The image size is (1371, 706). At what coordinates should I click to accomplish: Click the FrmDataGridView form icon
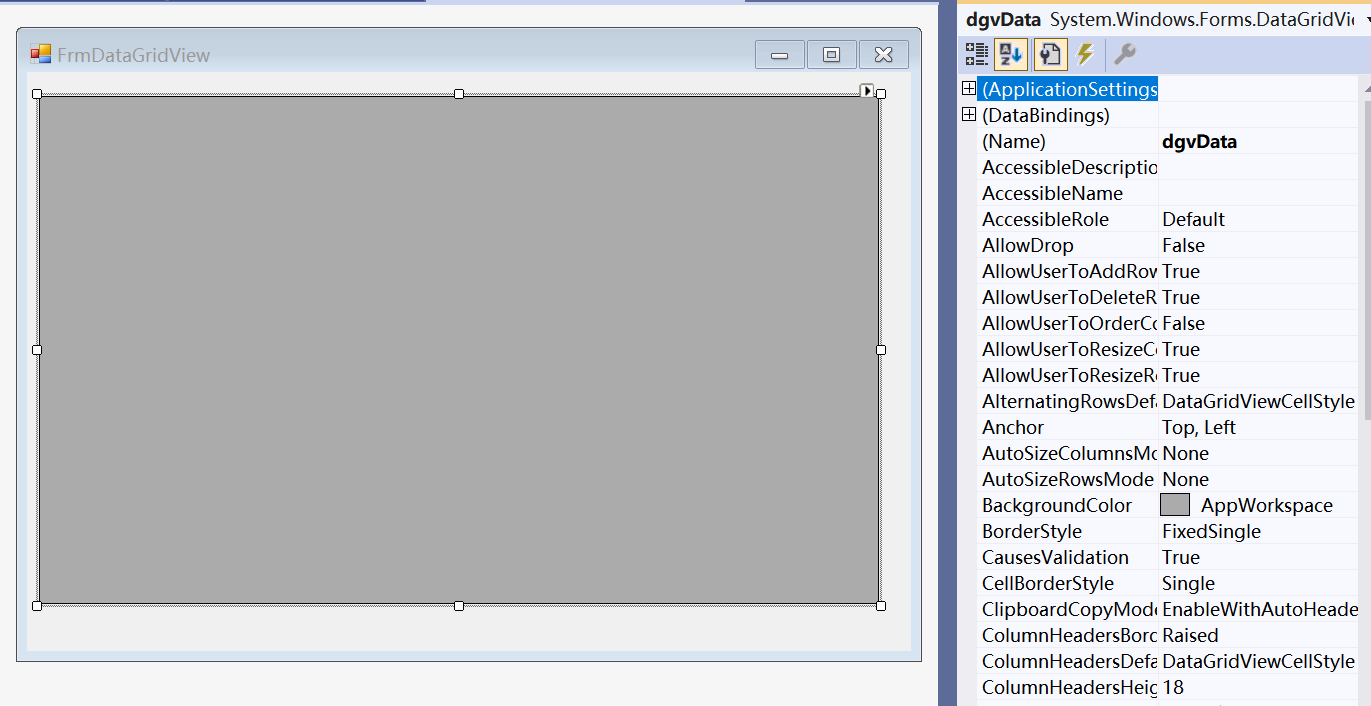coord(40,55)
